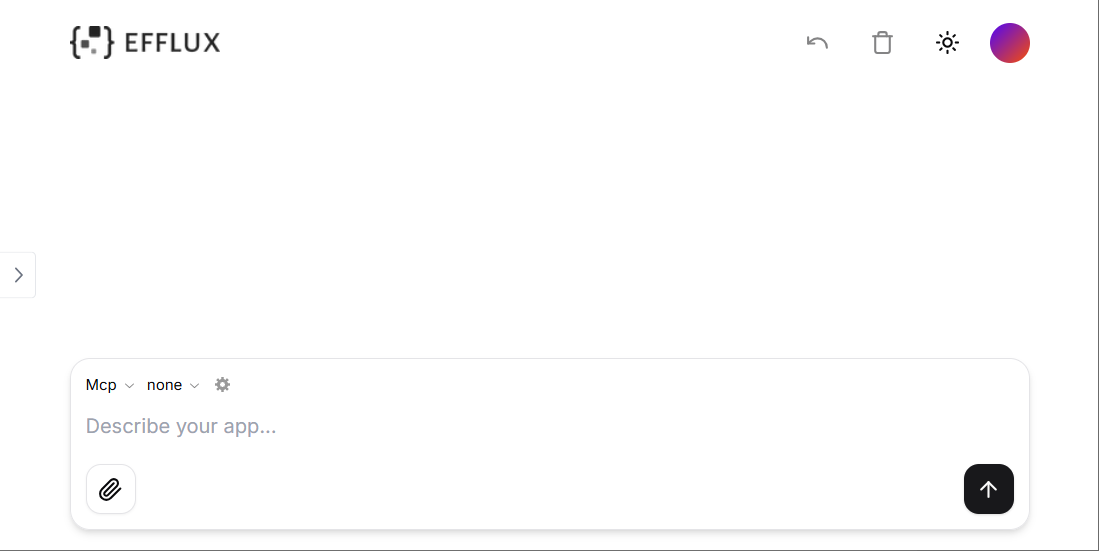The height and width of the screenshot is (551, 1099).
Task: Expand the collapsed sidebar with the chevron
Action: (x=18, y=275)
